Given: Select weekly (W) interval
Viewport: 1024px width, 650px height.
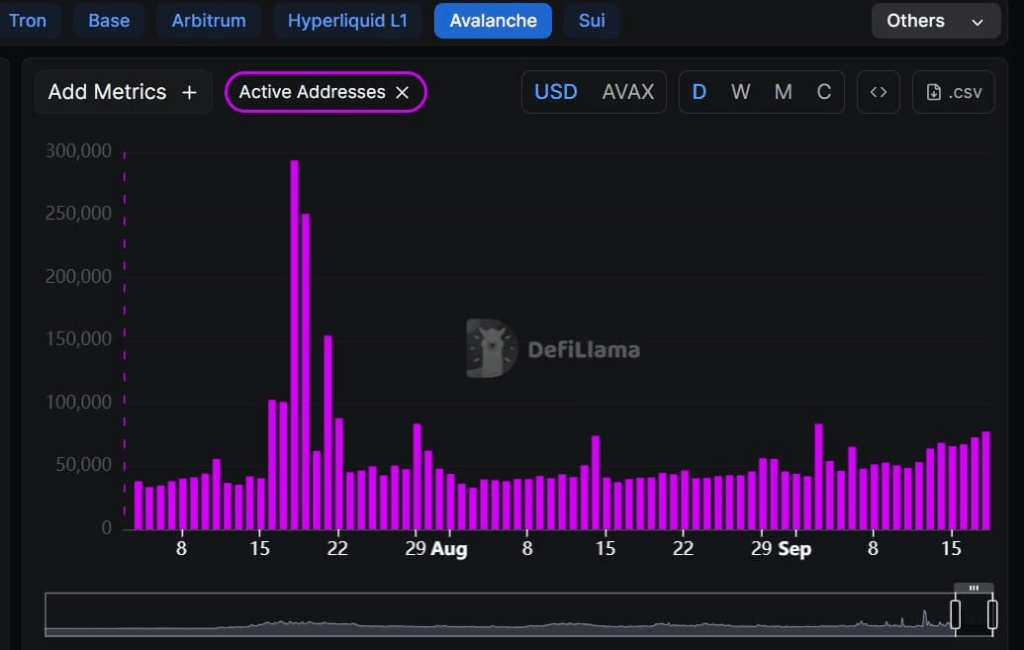Looking at the screenshot, I should tap(740, 92).
